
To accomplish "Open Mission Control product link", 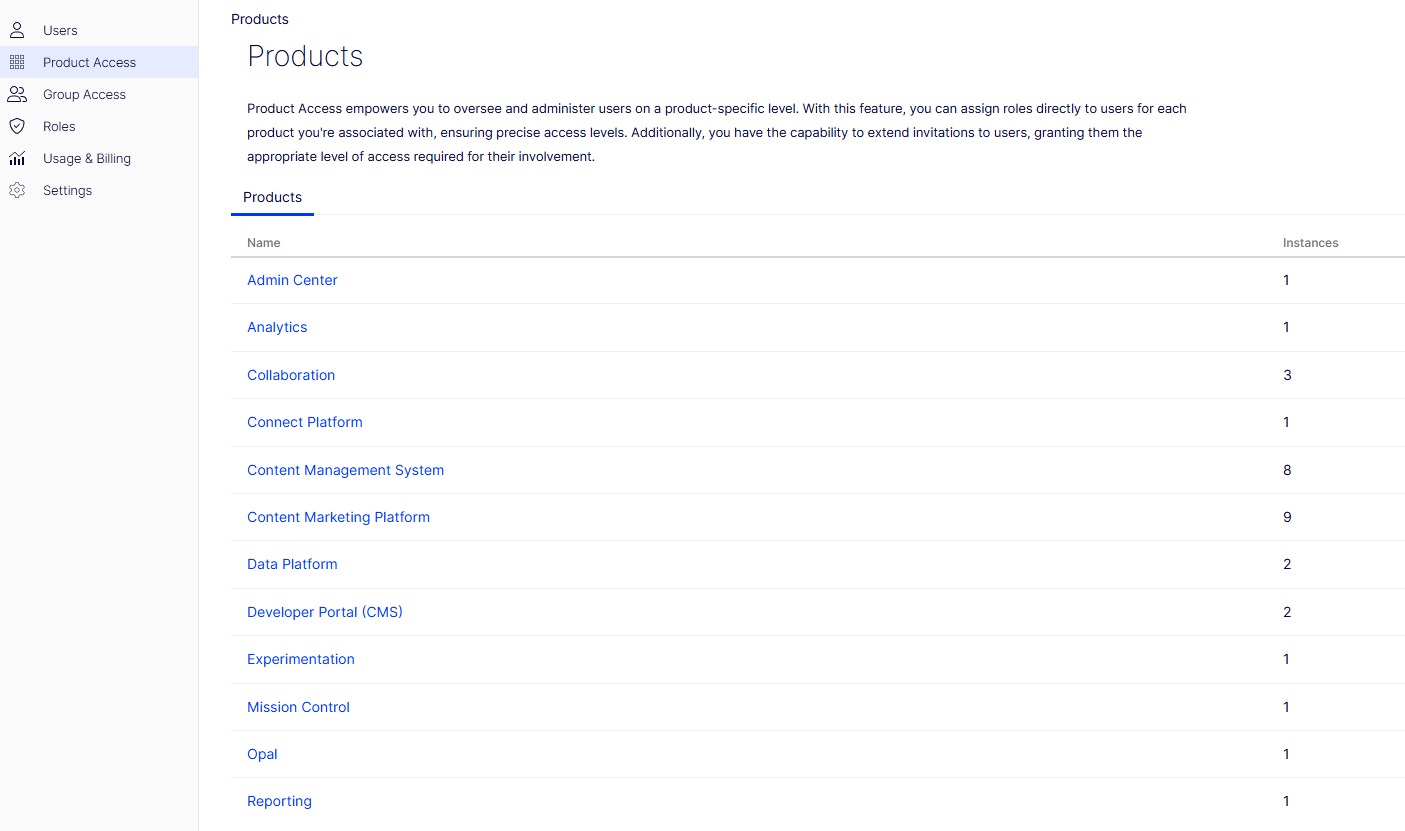I will point(298,707).
